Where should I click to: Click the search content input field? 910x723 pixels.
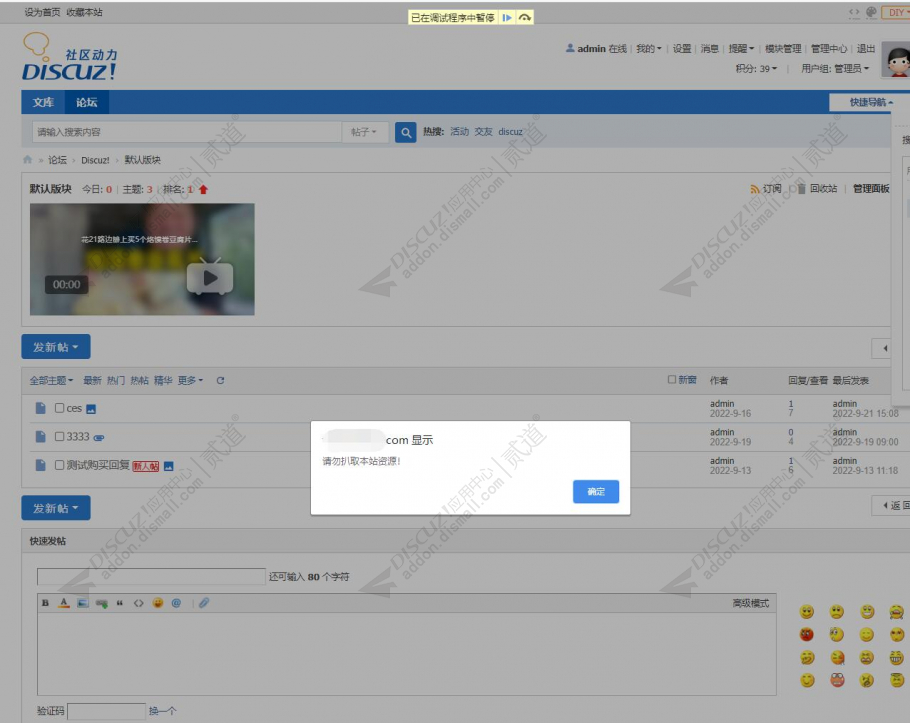click(186, 132)
